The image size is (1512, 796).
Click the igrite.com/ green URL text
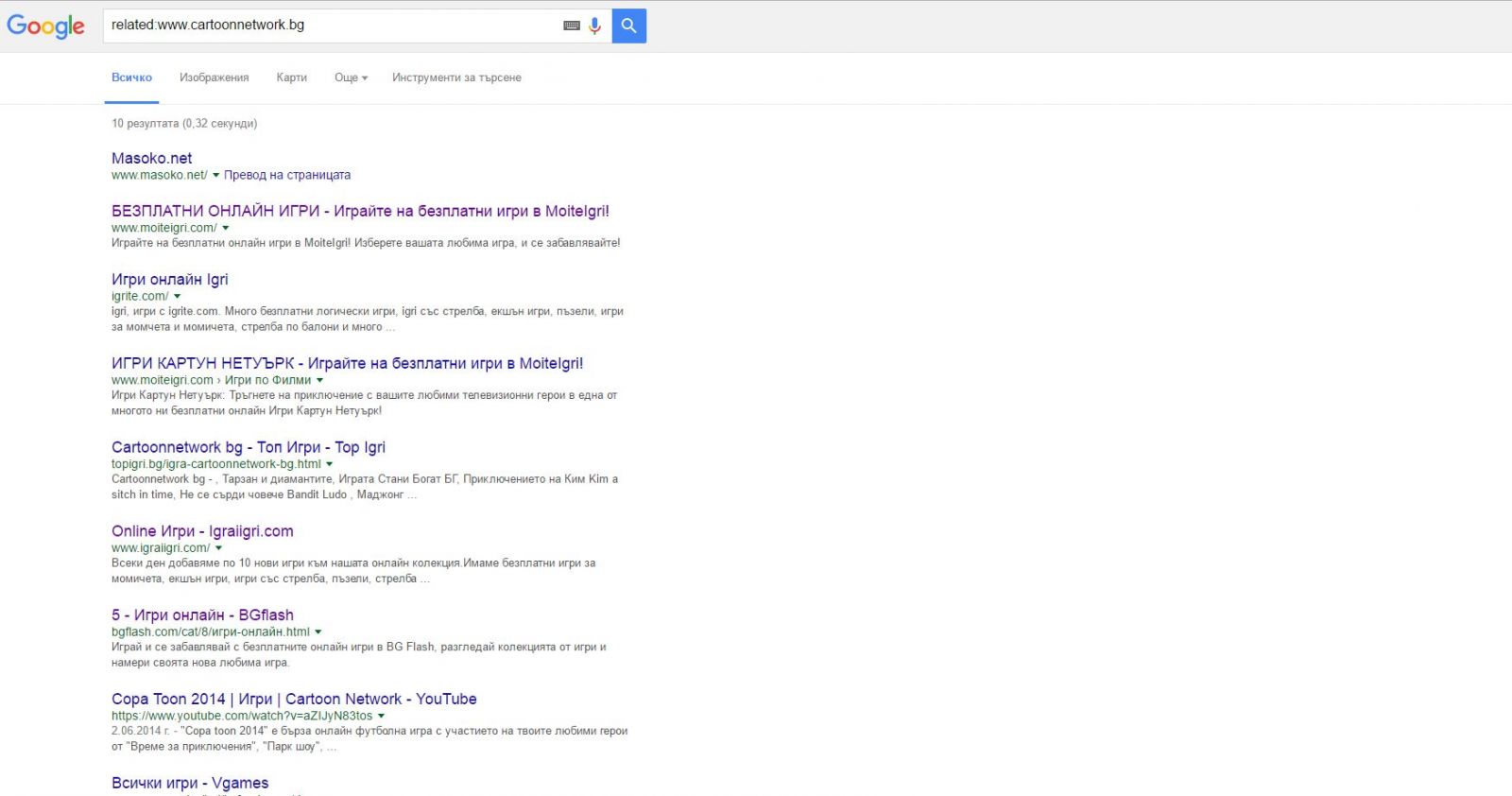coord(140,296)
